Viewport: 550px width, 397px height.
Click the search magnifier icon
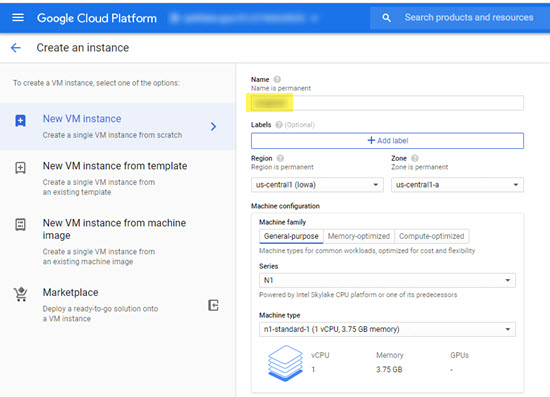tap(386, 18)
